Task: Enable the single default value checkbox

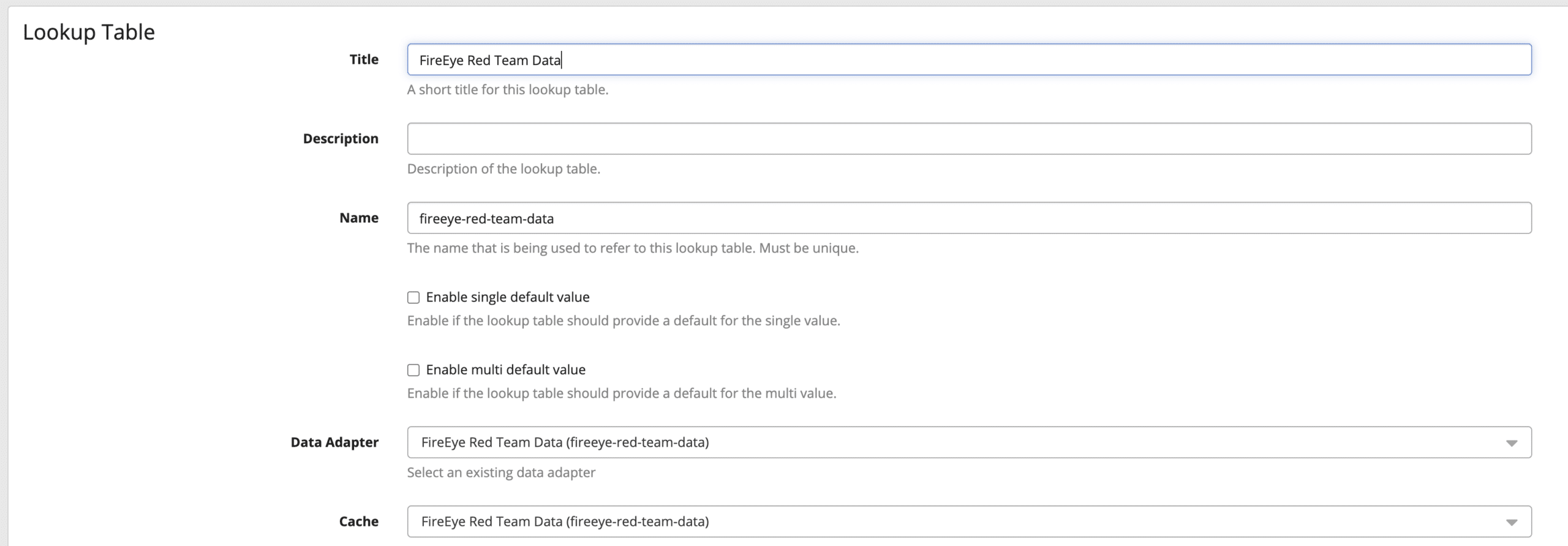Action: coord(413,298)
